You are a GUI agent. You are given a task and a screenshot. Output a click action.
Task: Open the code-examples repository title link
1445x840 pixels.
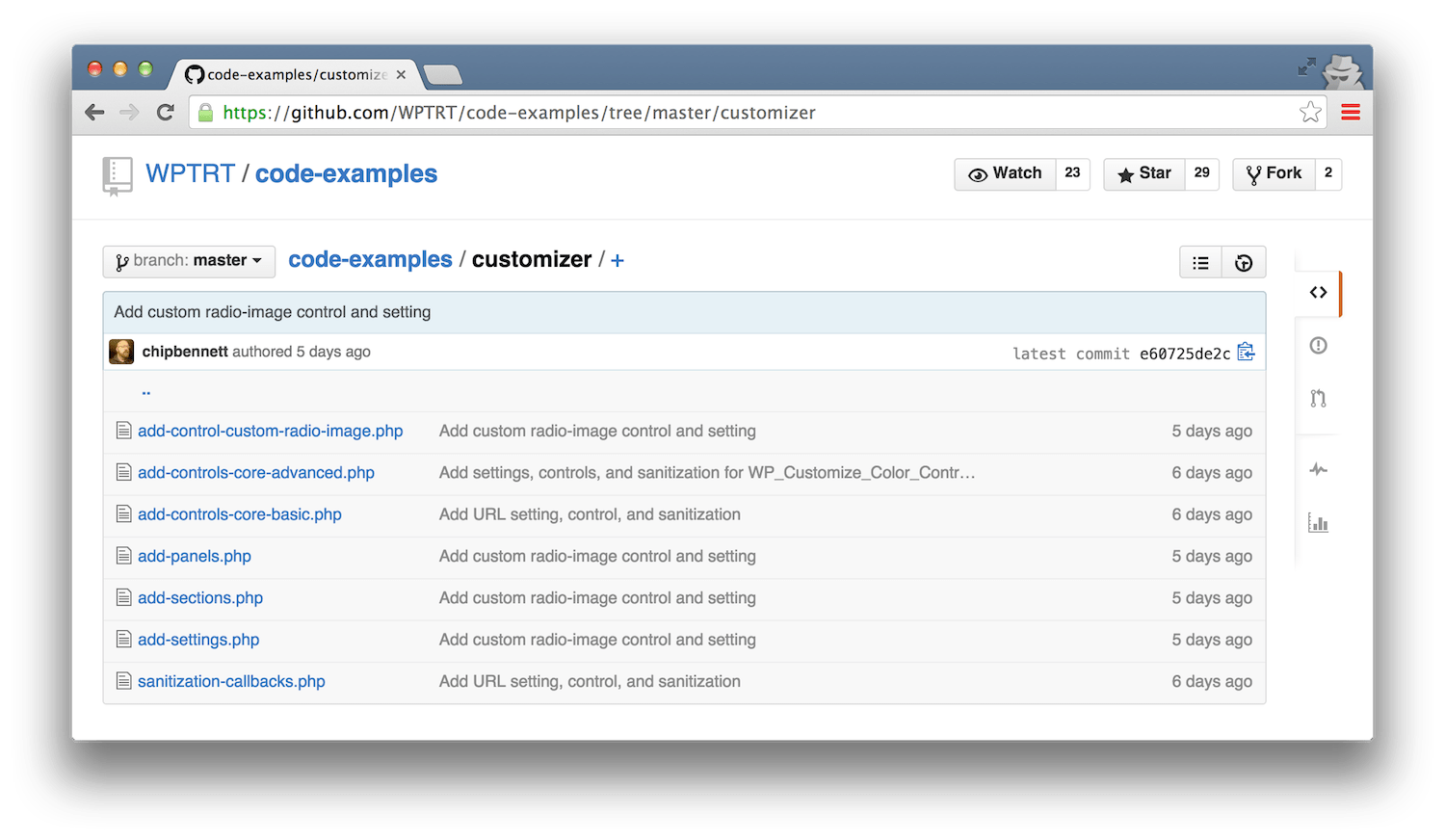346,173
